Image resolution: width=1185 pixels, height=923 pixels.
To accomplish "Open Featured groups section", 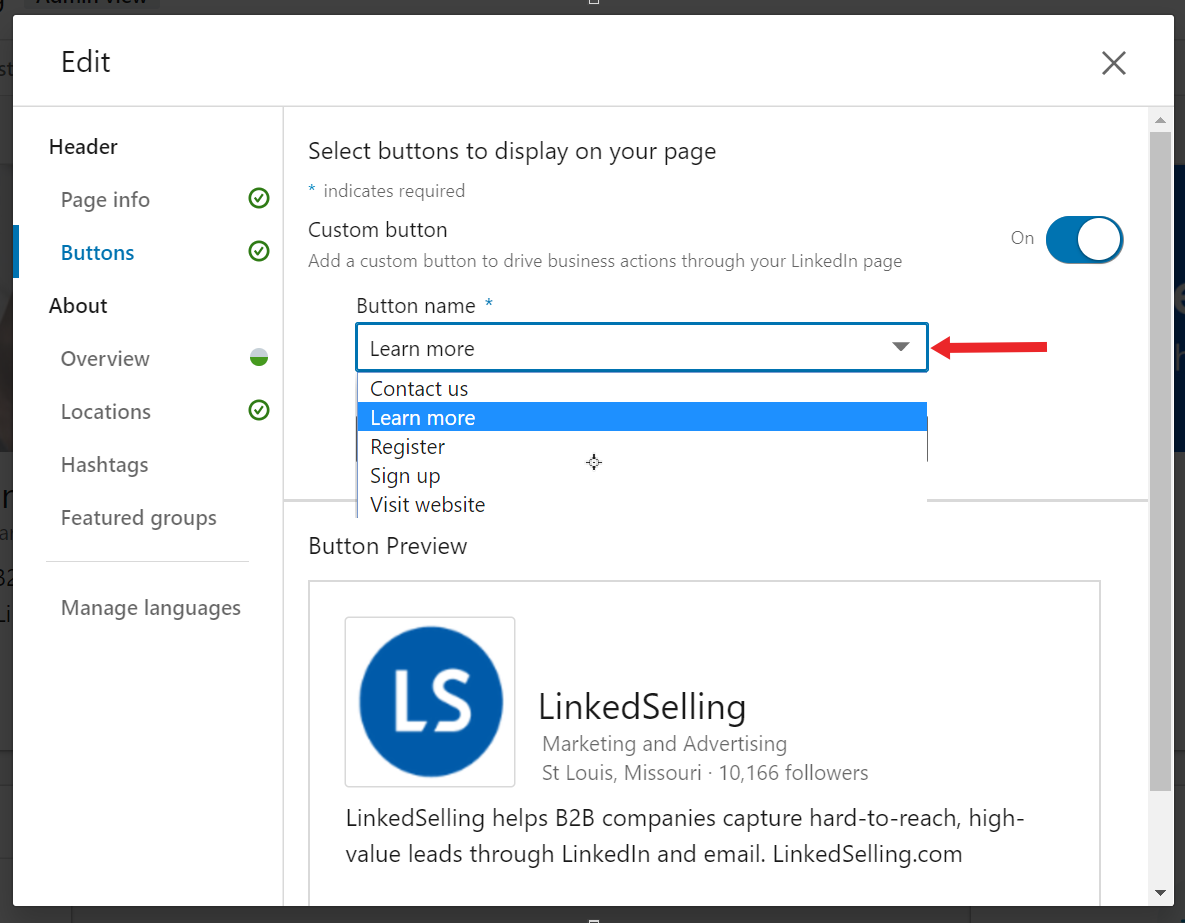I will point(138,518).
